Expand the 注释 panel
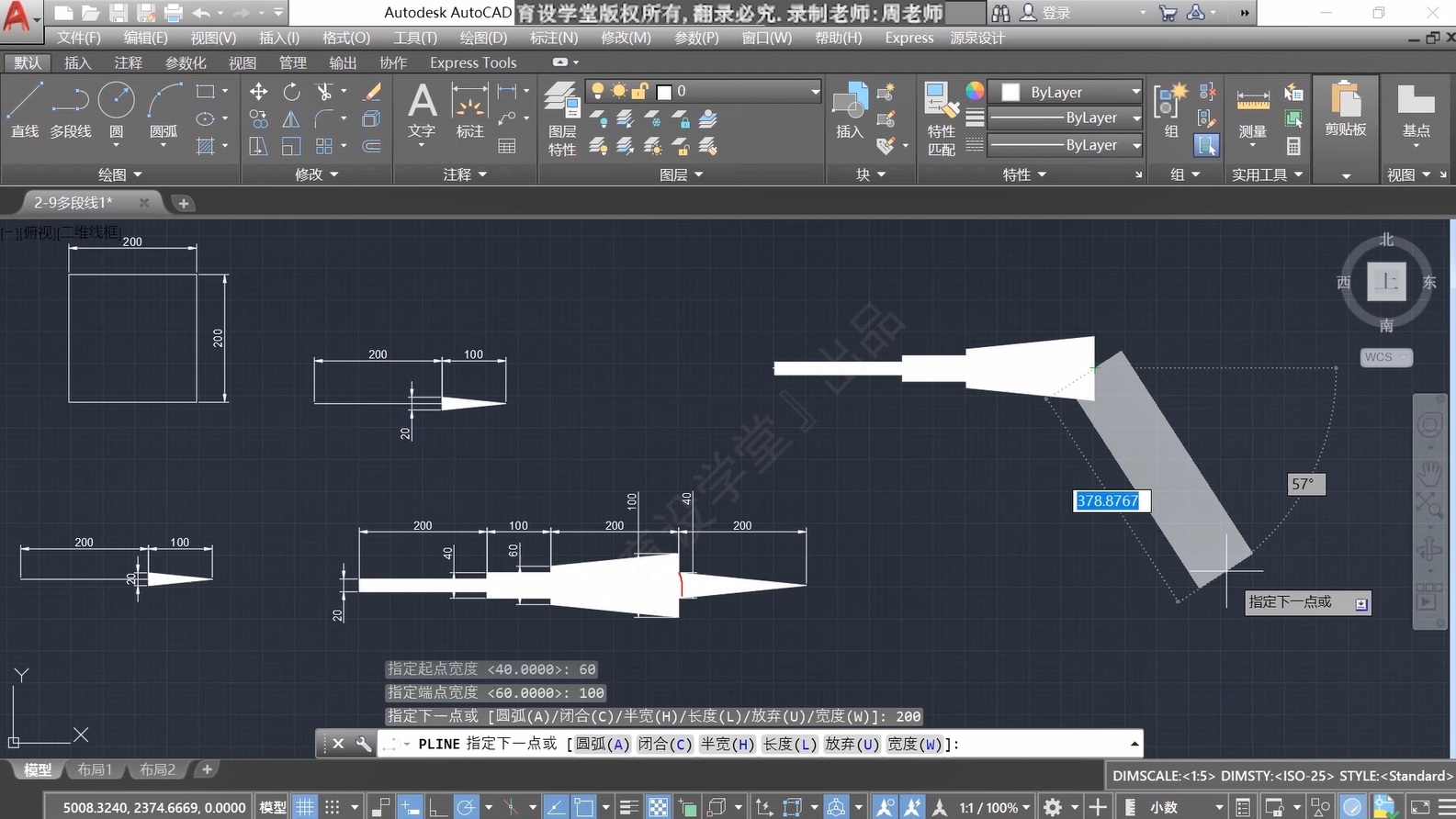This screenshot has height=819, width=1456. point(465,174)
